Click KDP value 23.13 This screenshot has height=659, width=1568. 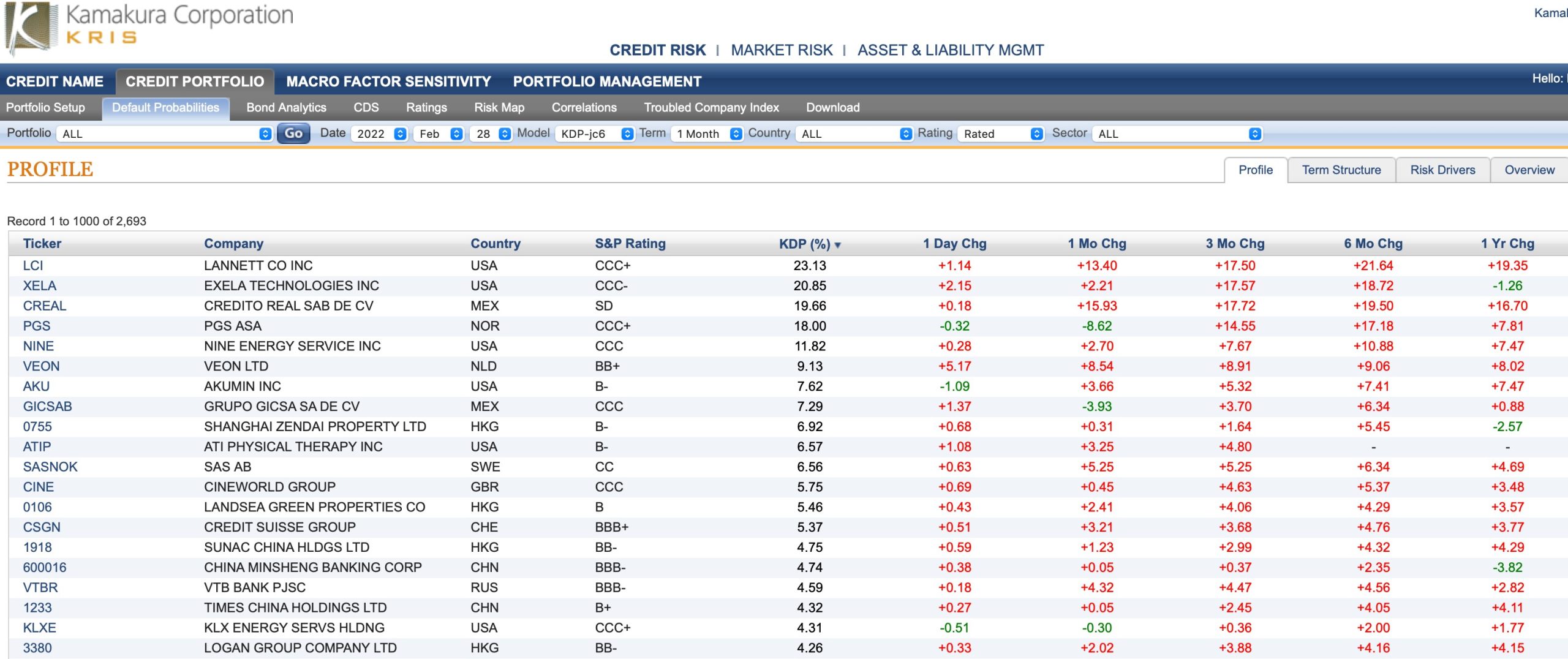tap(810, 266)
